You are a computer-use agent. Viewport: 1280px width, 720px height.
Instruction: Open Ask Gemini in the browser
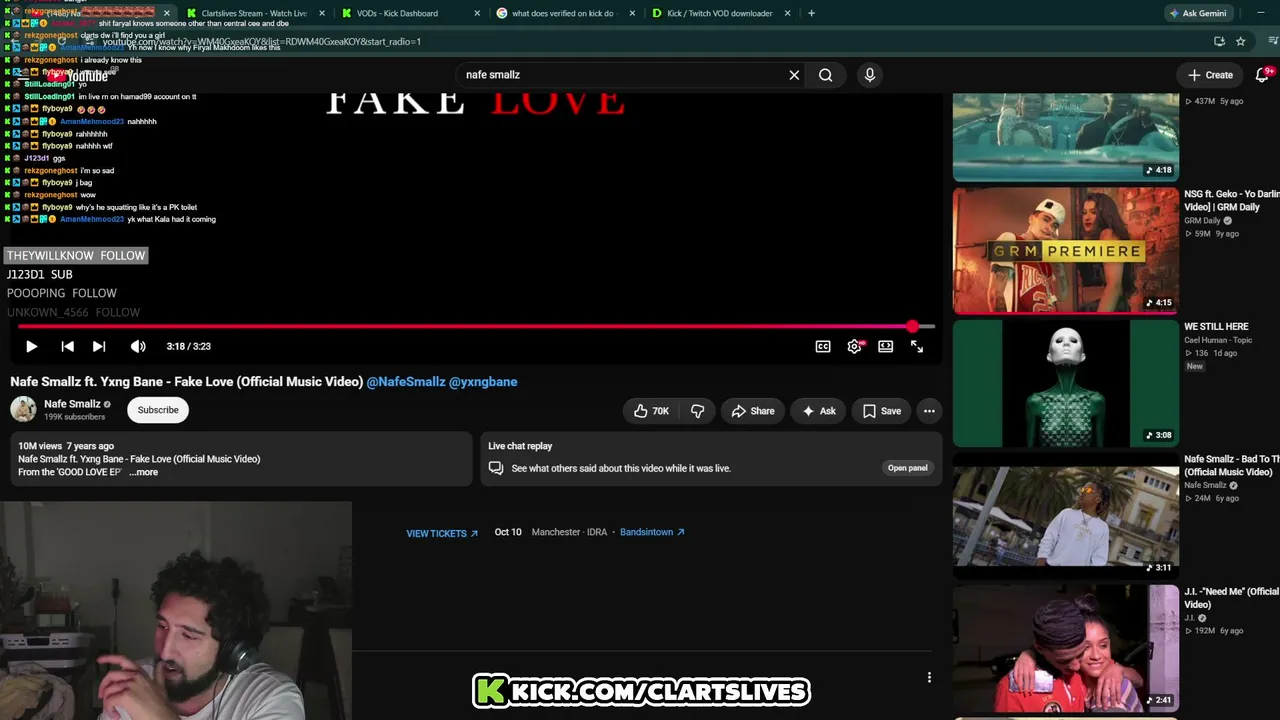[1196, 13]
